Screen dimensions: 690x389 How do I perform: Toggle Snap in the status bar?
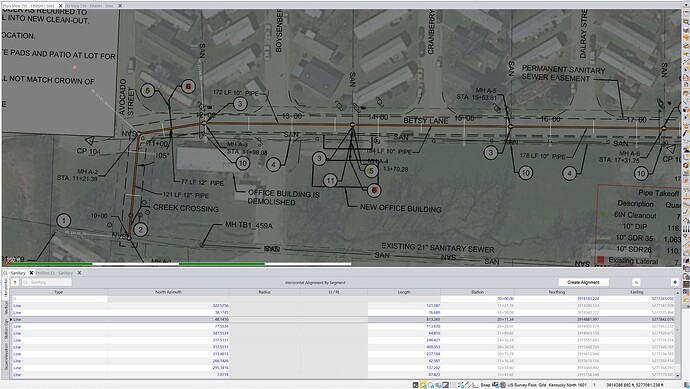pyautogui.click(x=485, y=385)
